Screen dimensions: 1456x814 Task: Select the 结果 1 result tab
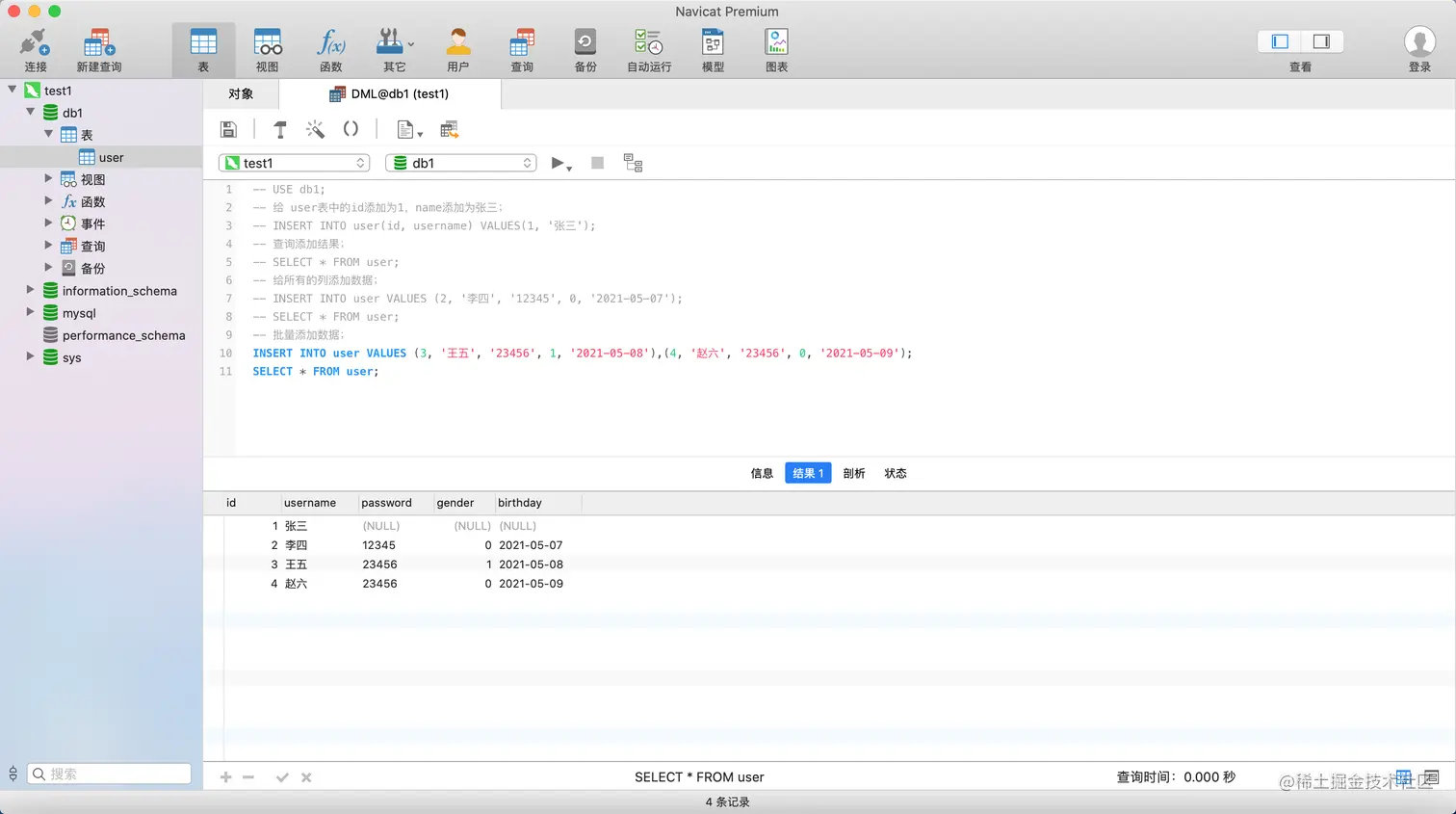click(x=808, y=473)
